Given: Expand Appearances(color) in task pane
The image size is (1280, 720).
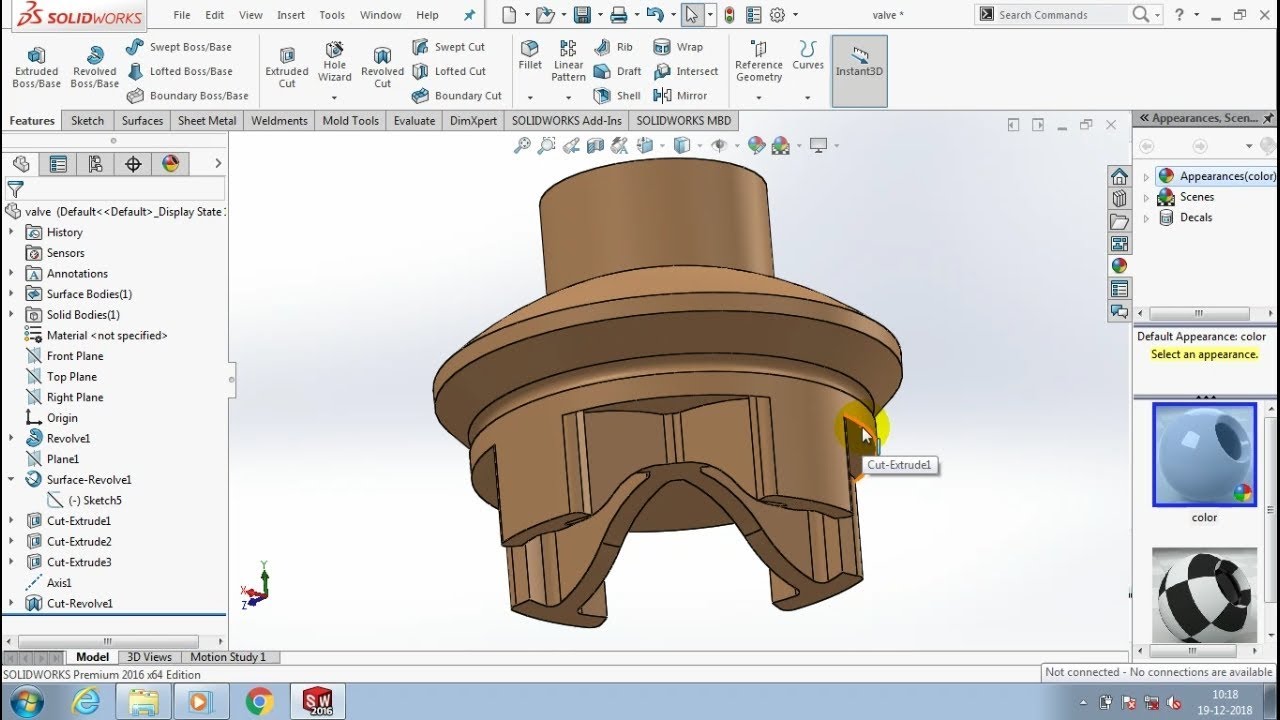Looking at the screenshot, I should point(1146,176).
